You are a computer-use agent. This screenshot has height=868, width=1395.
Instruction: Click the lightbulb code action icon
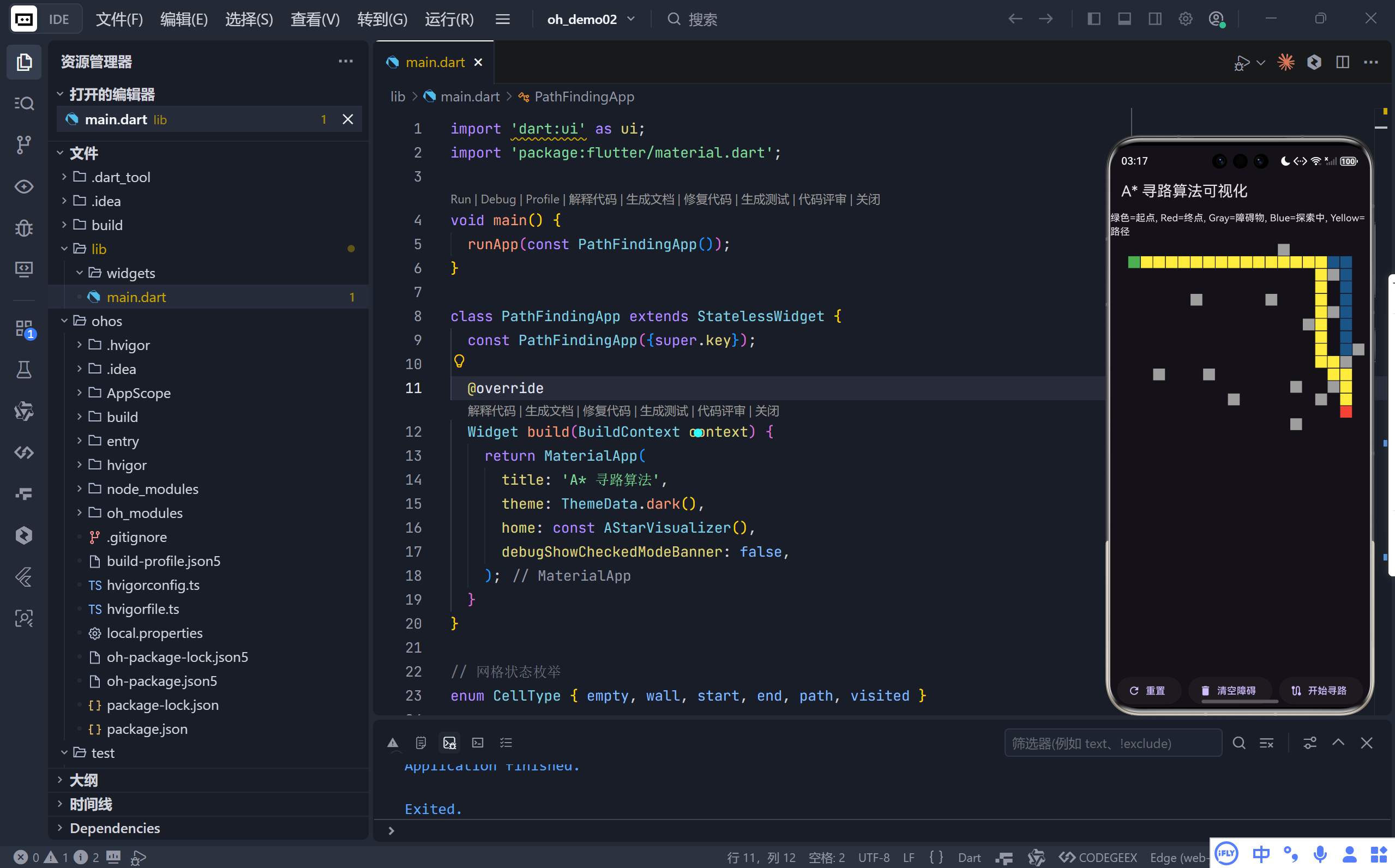pos(459,361)
